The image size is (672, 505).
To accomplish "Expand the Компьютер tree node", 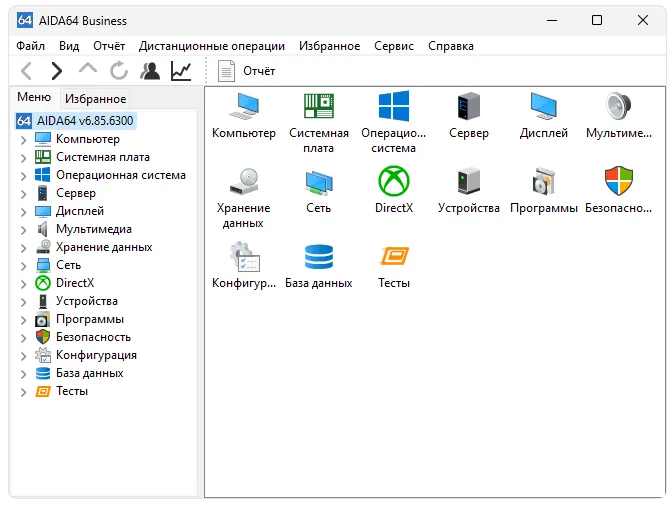I will point(24,139).
